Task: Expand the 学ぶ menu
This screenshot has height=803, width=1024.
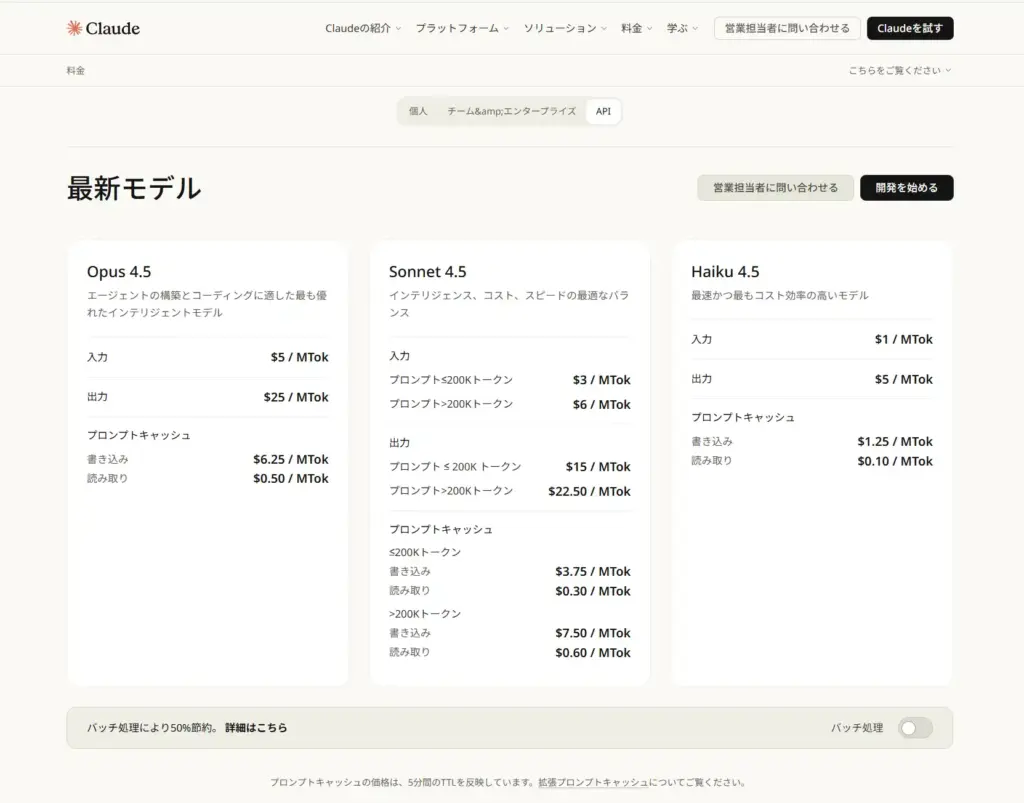Action: click(x=683, y=29)
